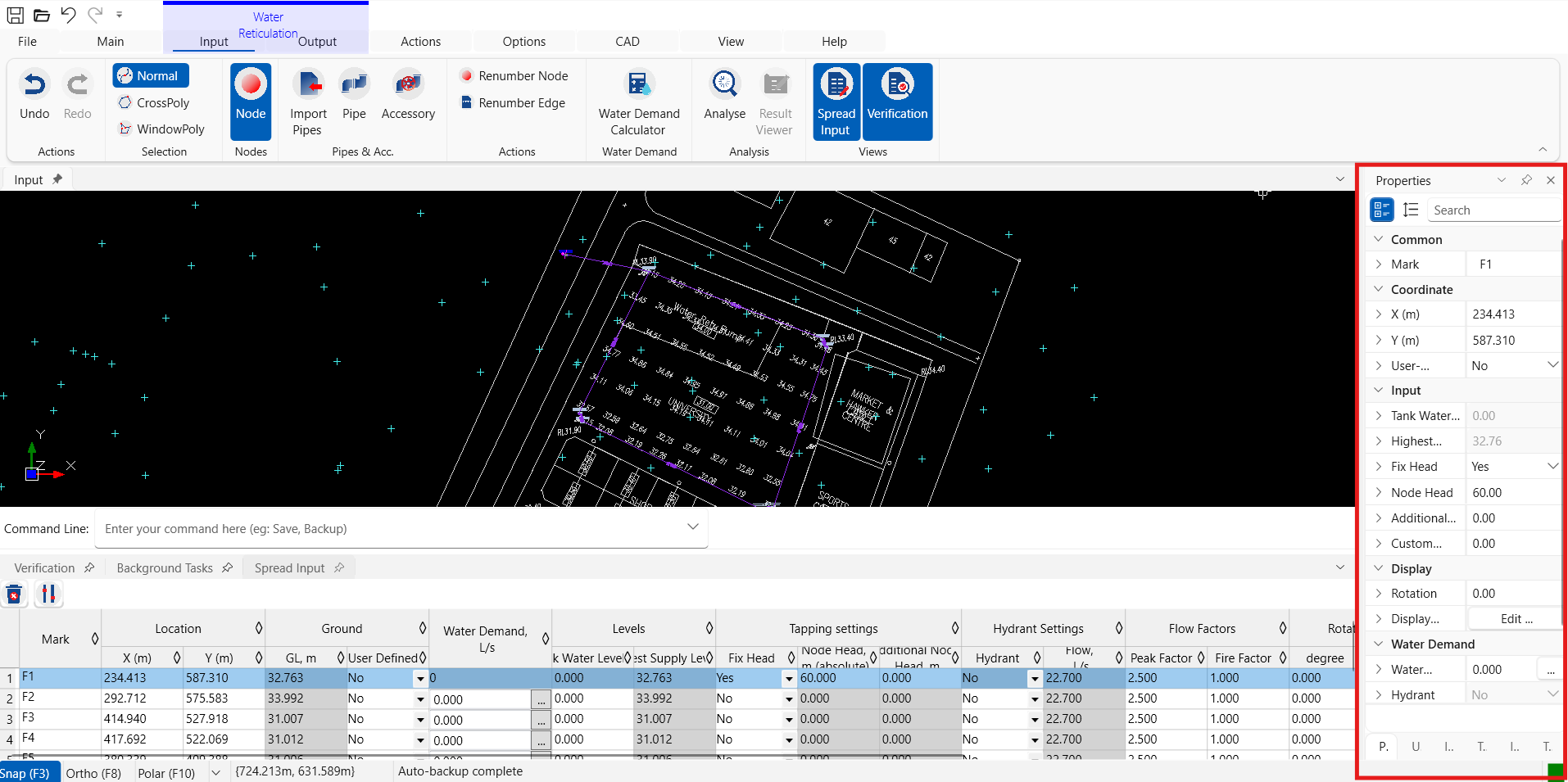Click the Command Line input box

(401, 528)
